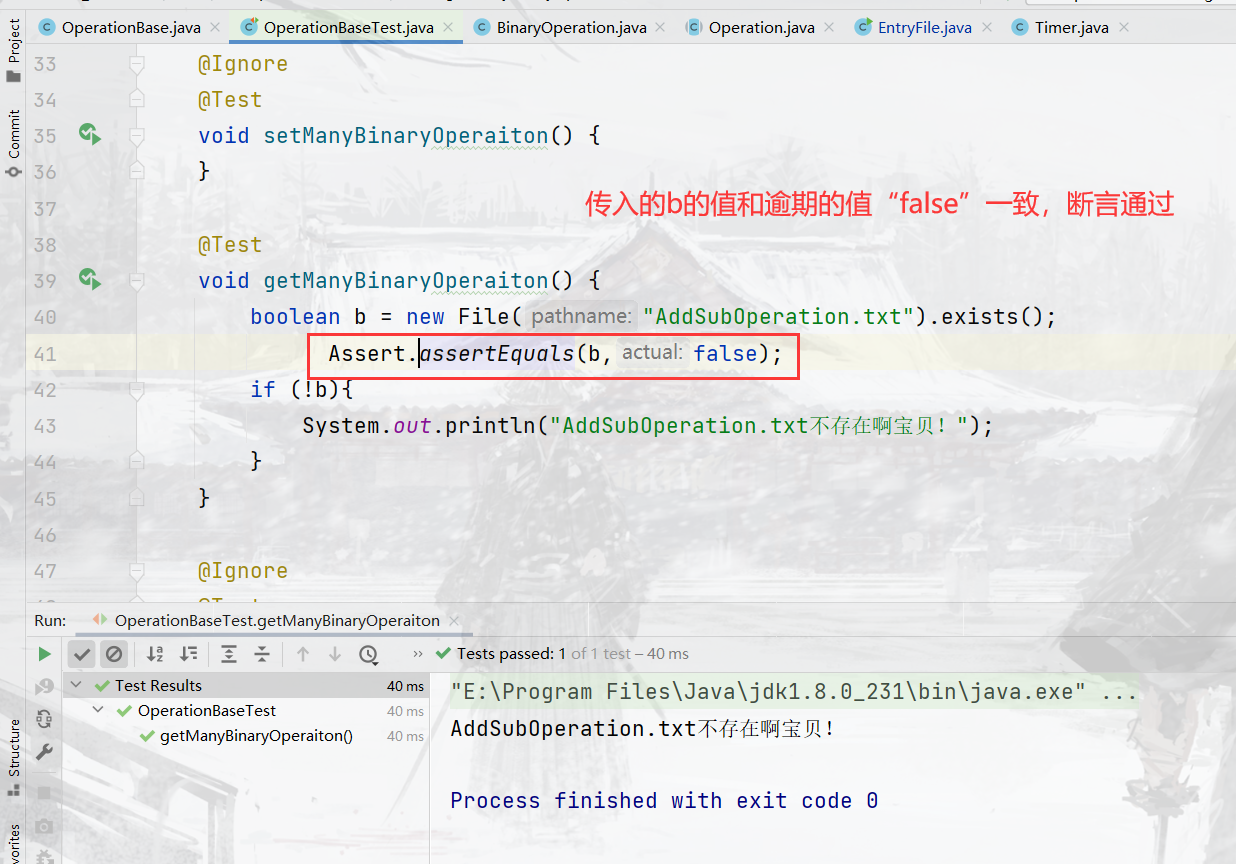Viewport: 1236px width, 864px height.
Task: Go to next failed test arrow
Action: pos(335,654)
